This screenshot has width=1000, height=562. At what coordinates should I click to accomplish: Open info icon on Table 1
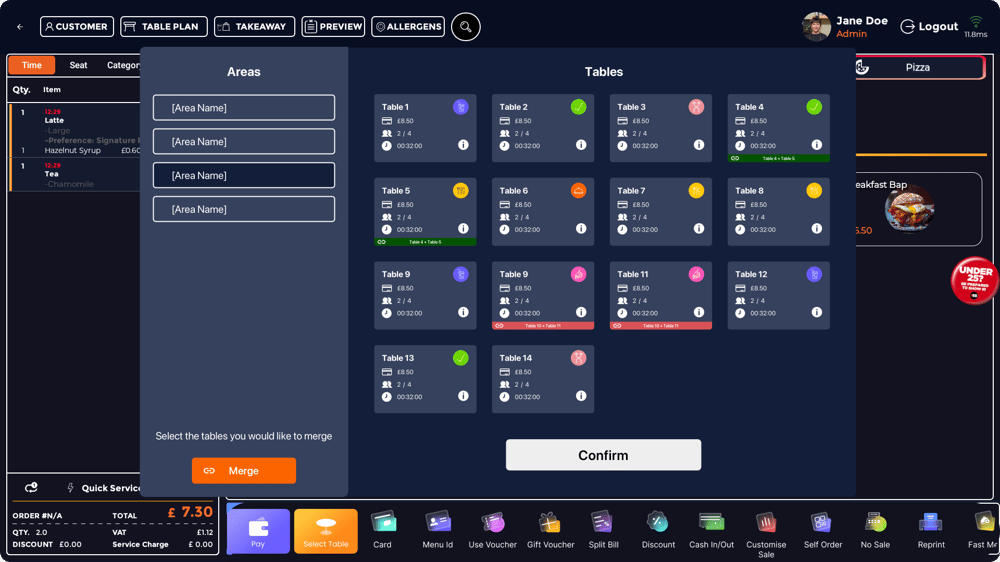(x=463, y=145)
